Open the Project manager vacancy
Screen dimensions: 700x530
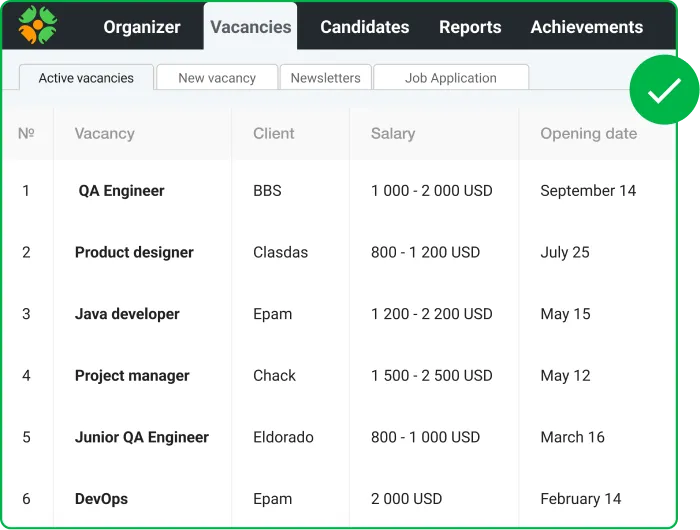(x=132, y=376)
